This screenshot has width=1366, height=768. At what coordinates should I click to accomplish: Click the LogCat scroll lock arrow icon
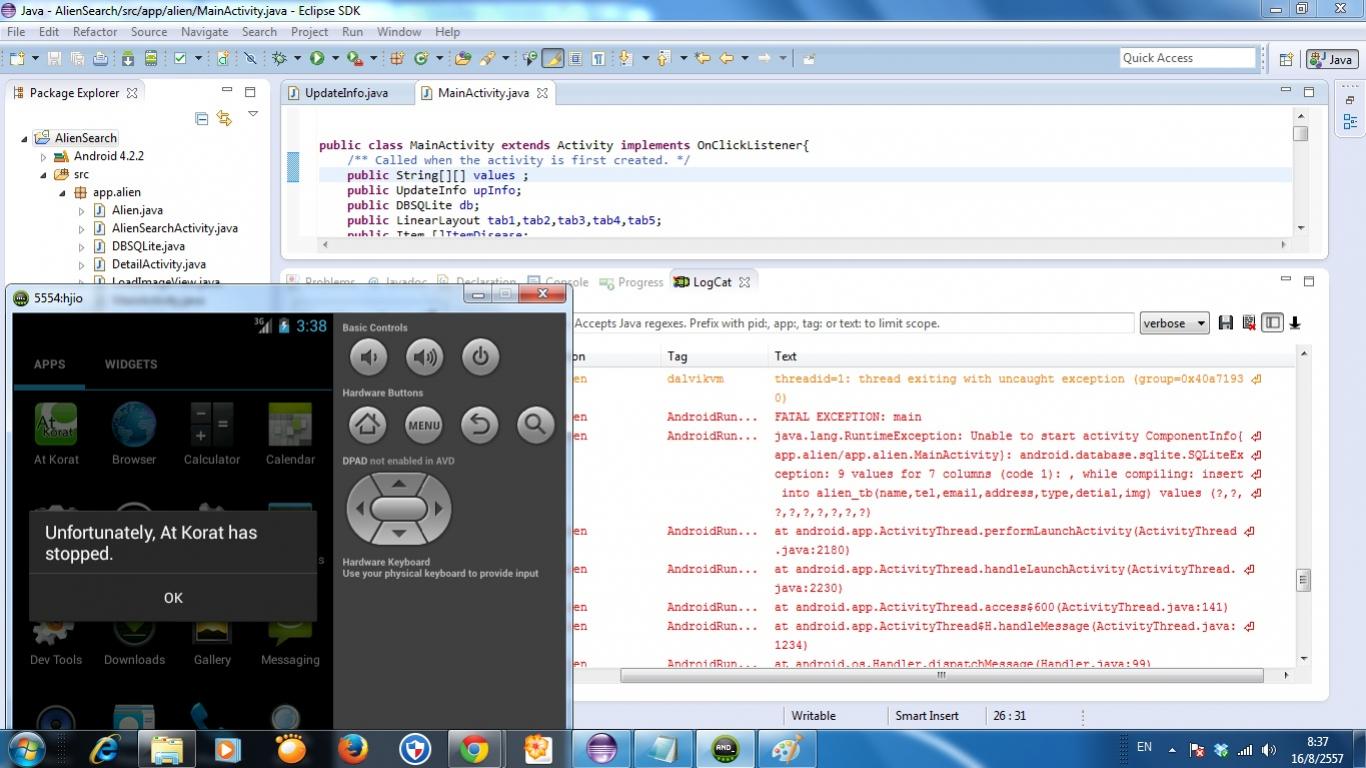pyautogui.click(x=1295, y=323)
